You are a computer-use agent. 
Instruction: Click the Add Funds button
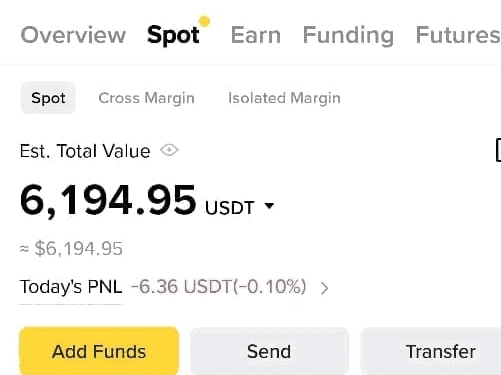pos(99,351)
